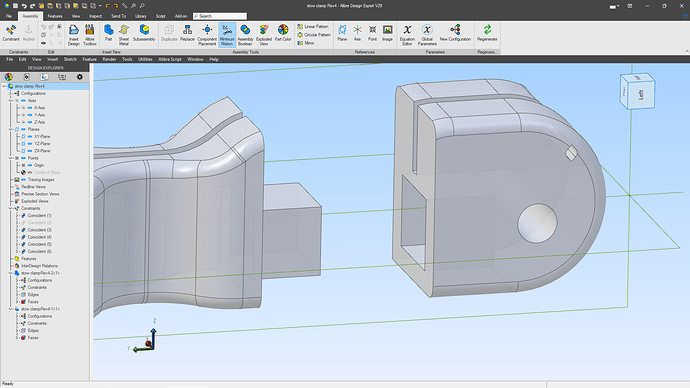This screenshot has width=690, height=388.
Task: Collapse the Planes tree node
Action: tap(11, 129)
